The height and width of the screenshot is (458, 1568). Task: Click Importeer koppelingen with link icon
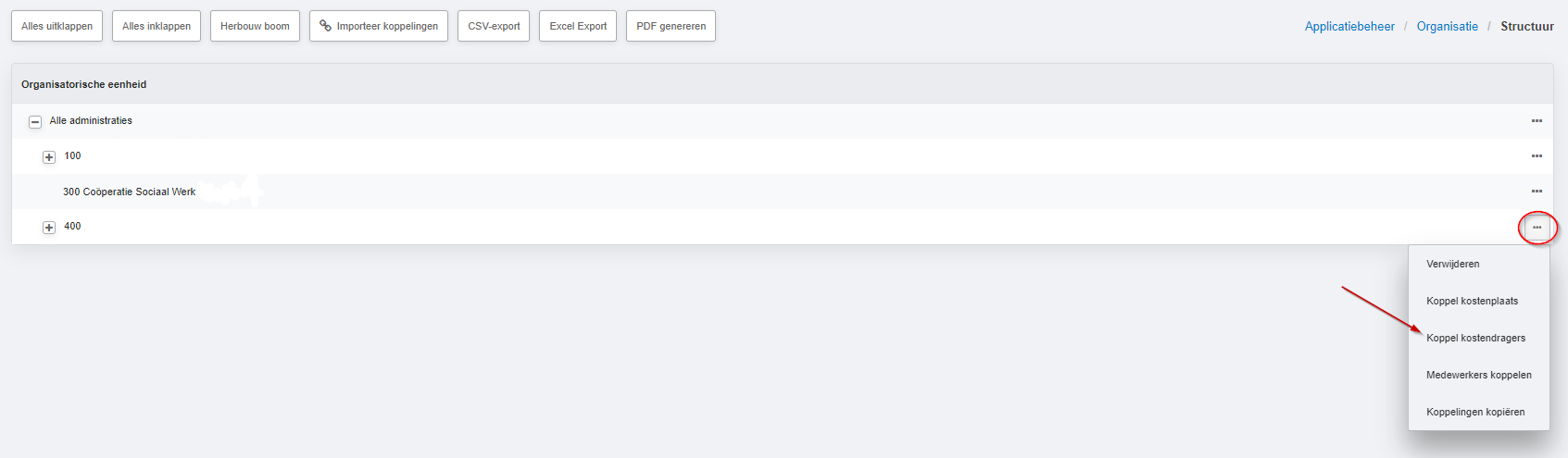click(x=379, y=26)
